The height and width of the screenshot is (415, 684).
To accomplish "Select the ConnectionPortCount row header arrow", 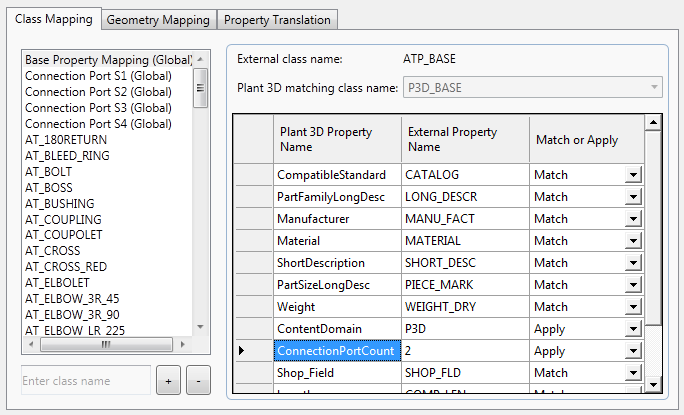I will click(x=241, y=351).
